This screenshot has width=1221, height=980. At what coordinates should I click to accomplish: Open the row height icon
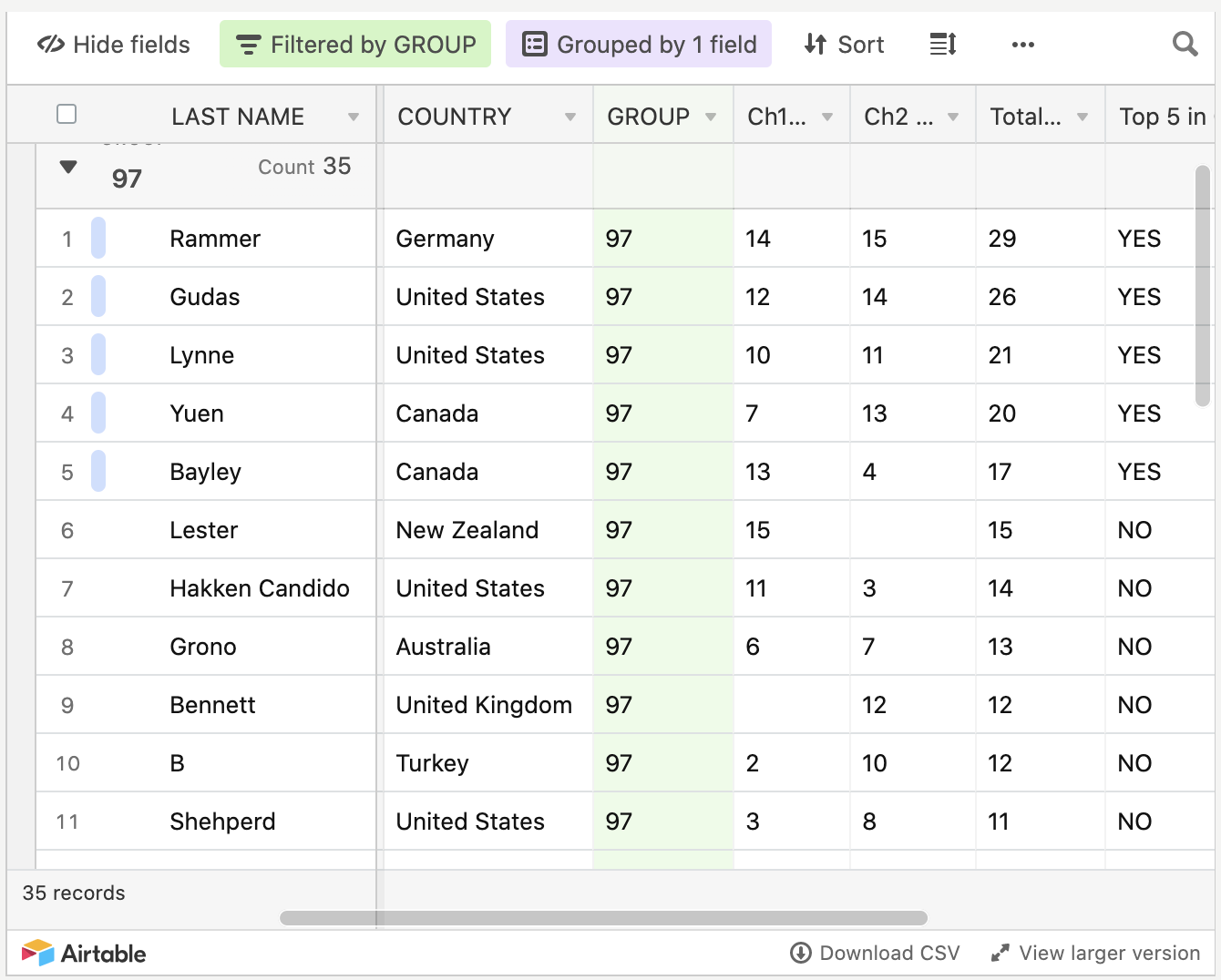pyautogui.click(x=942, y=44)
